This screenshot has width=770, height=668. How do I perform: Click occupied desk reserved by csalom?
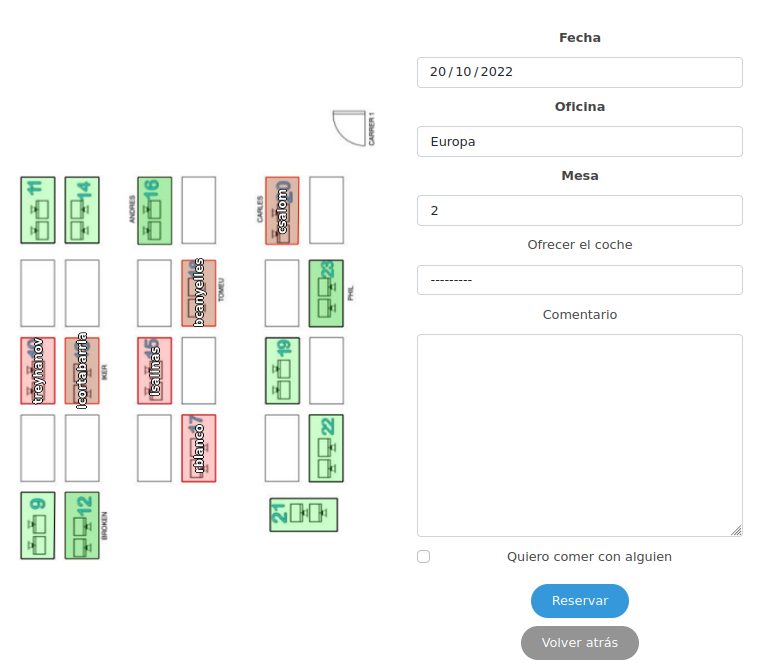click(282, 210)
